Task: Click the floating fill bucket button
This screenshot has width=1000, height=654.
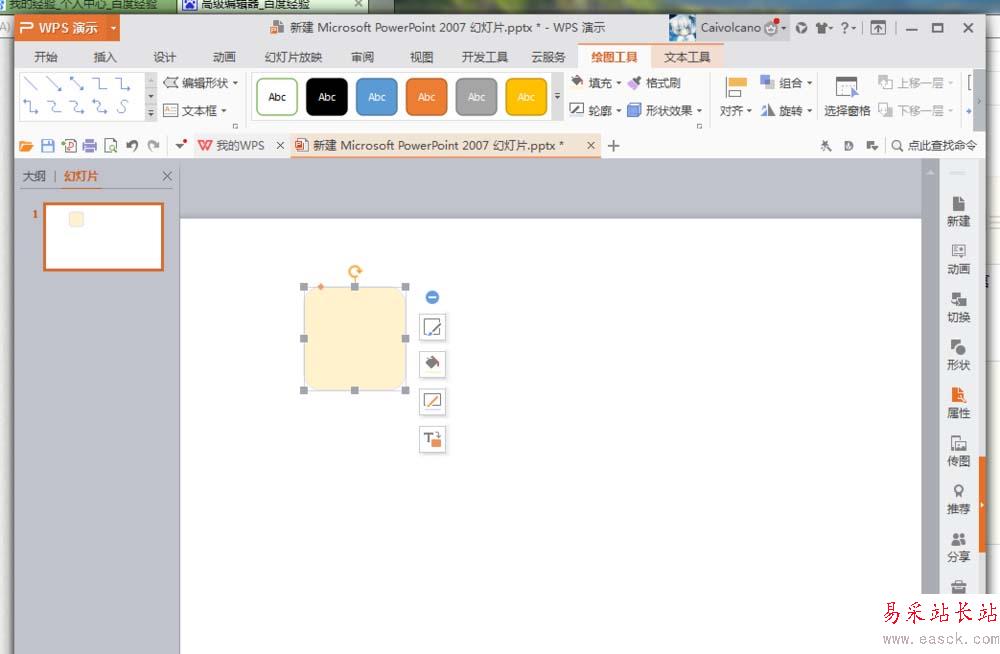Action: (432, 364)
